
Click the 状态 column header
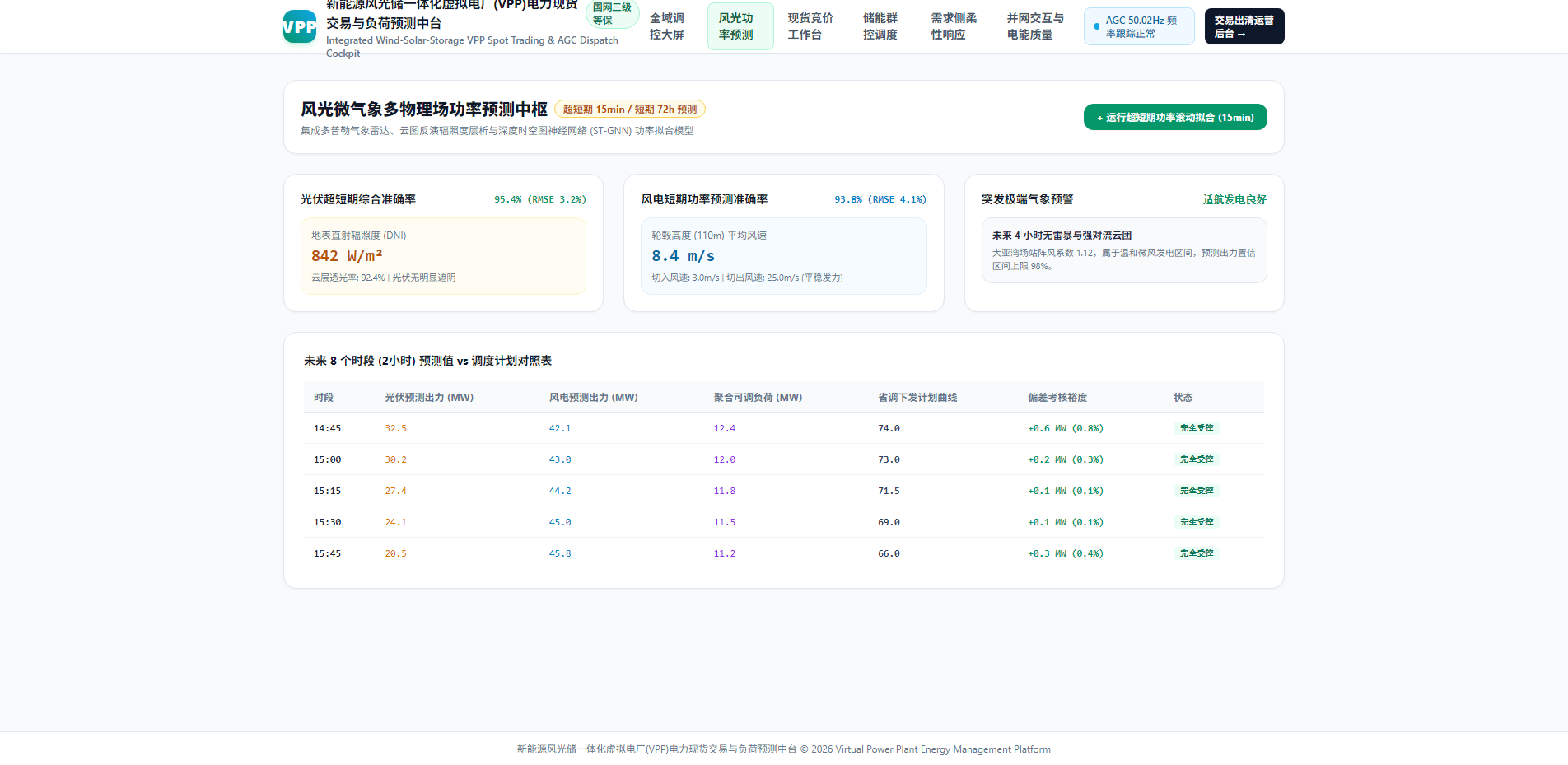1183,397
